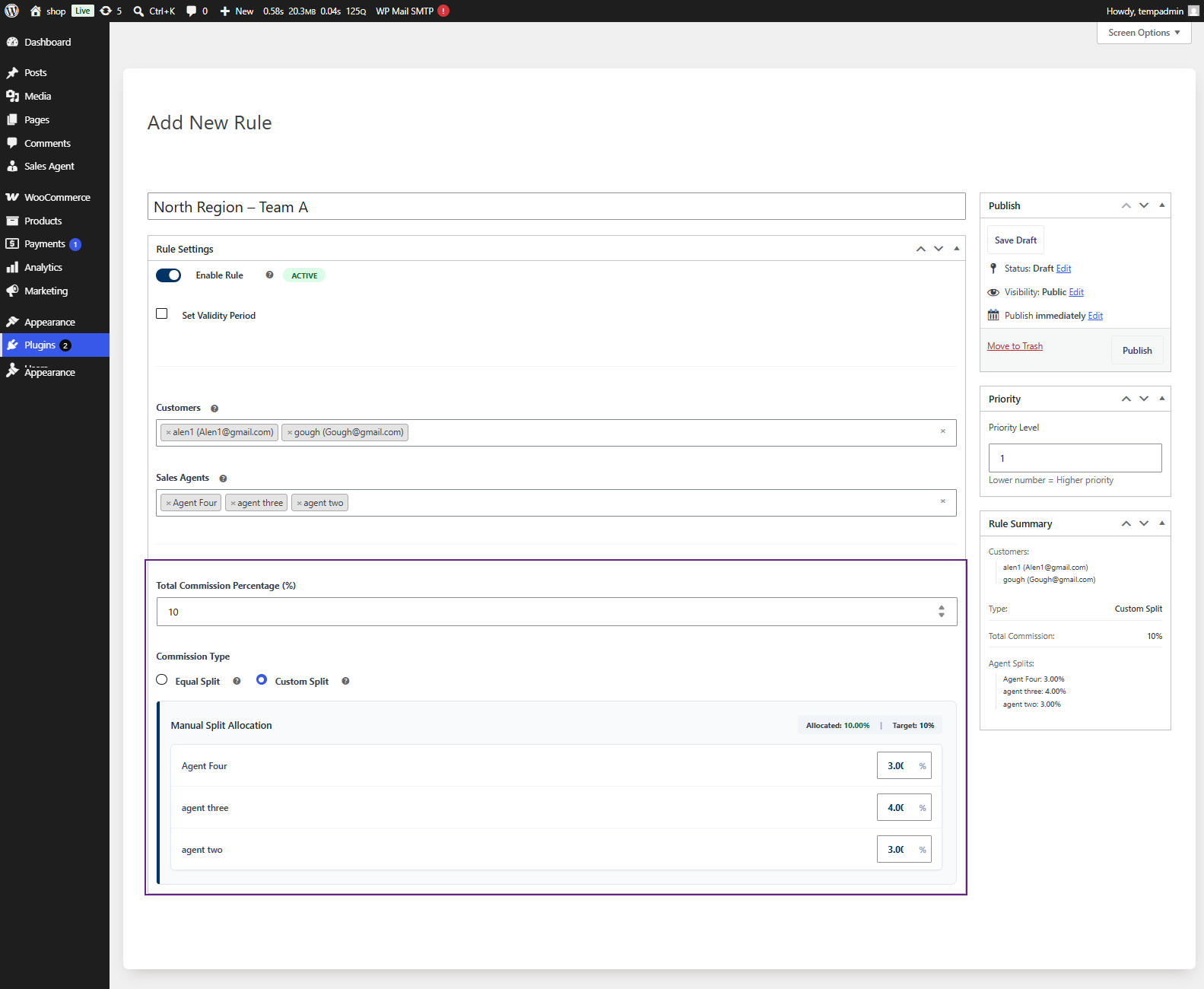Click the Publish button
This screenshot has height=989, width=1204.
coord(1137,350)
